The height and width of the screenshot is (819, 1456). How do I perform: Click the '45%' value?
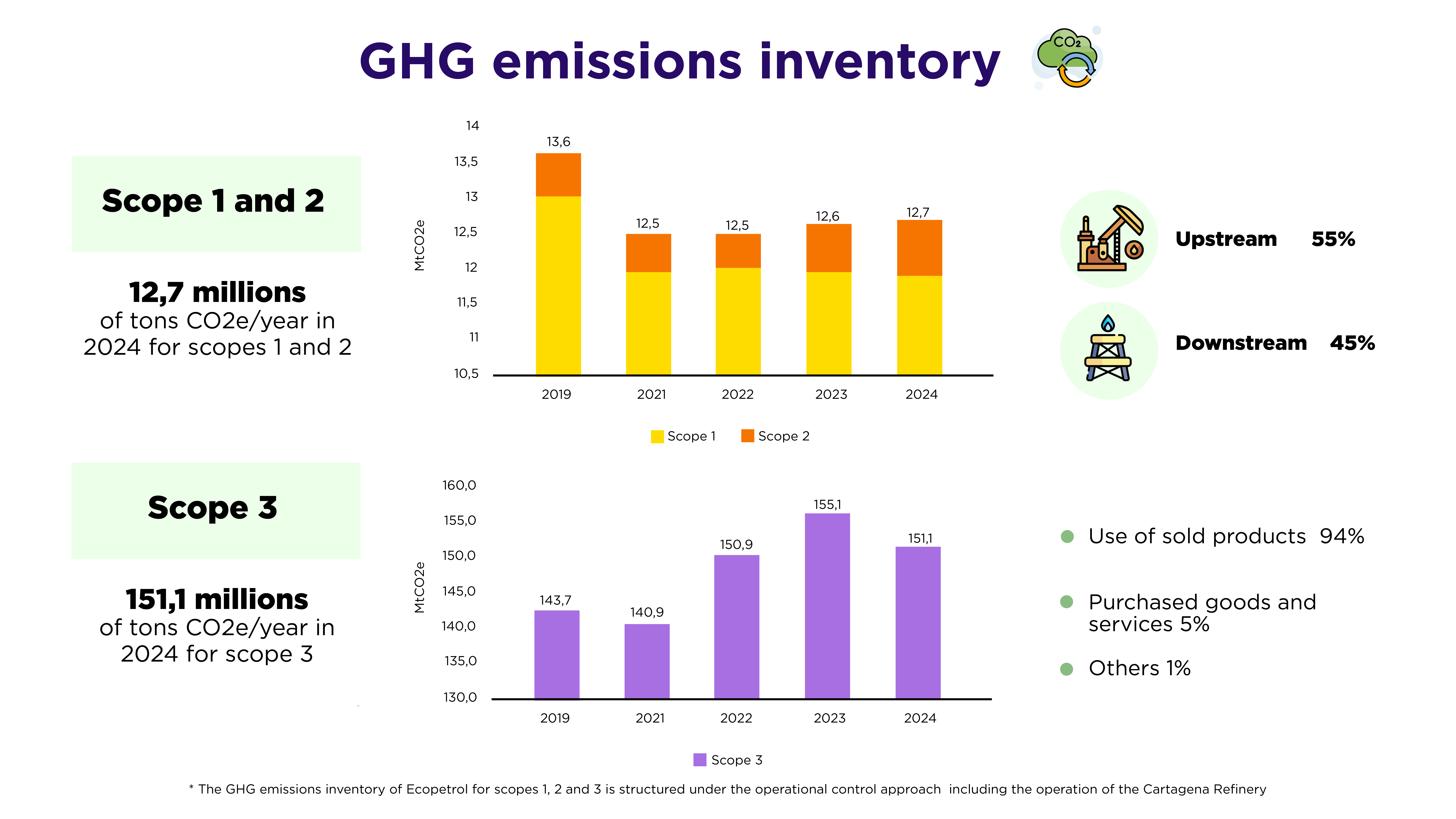tap(1353, 343)
